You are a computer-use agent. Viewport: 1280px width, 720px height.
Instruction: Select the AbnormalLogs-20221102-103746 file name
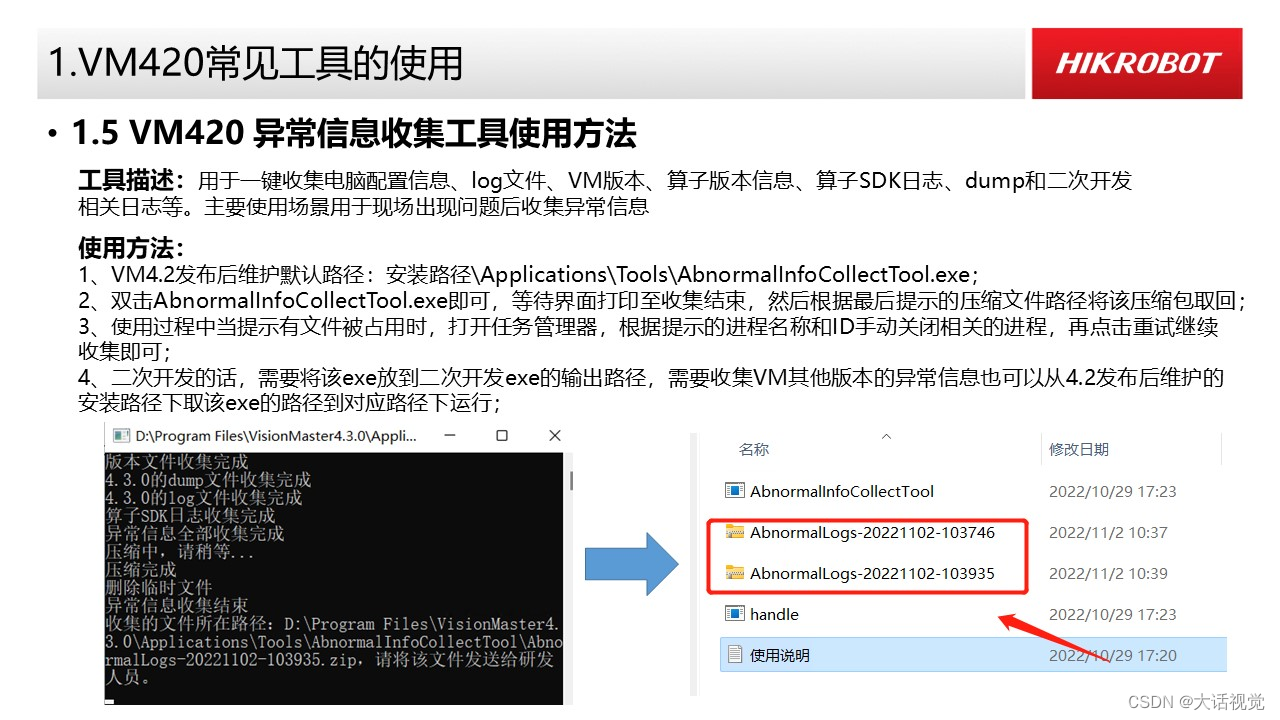pyautogui.click(x=873, y=532)
